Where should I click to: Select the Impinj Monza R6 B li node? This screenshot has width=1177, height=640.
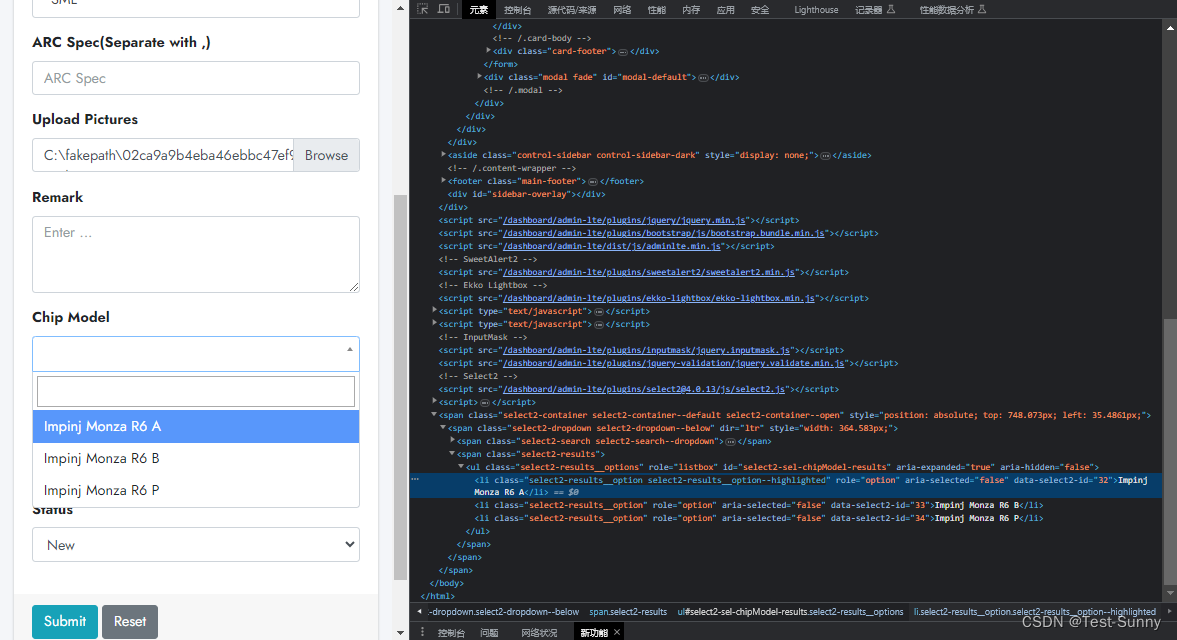(759, 506)
